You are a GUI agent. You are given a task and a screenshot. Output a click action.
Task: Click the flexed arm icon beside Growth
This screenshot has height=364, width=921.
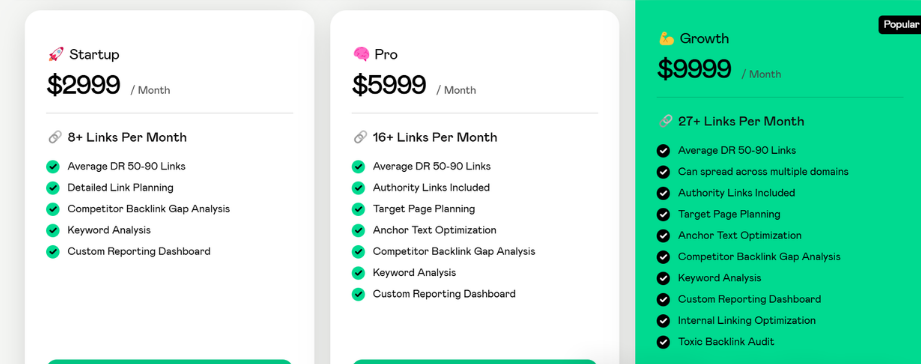click(666, 39)
